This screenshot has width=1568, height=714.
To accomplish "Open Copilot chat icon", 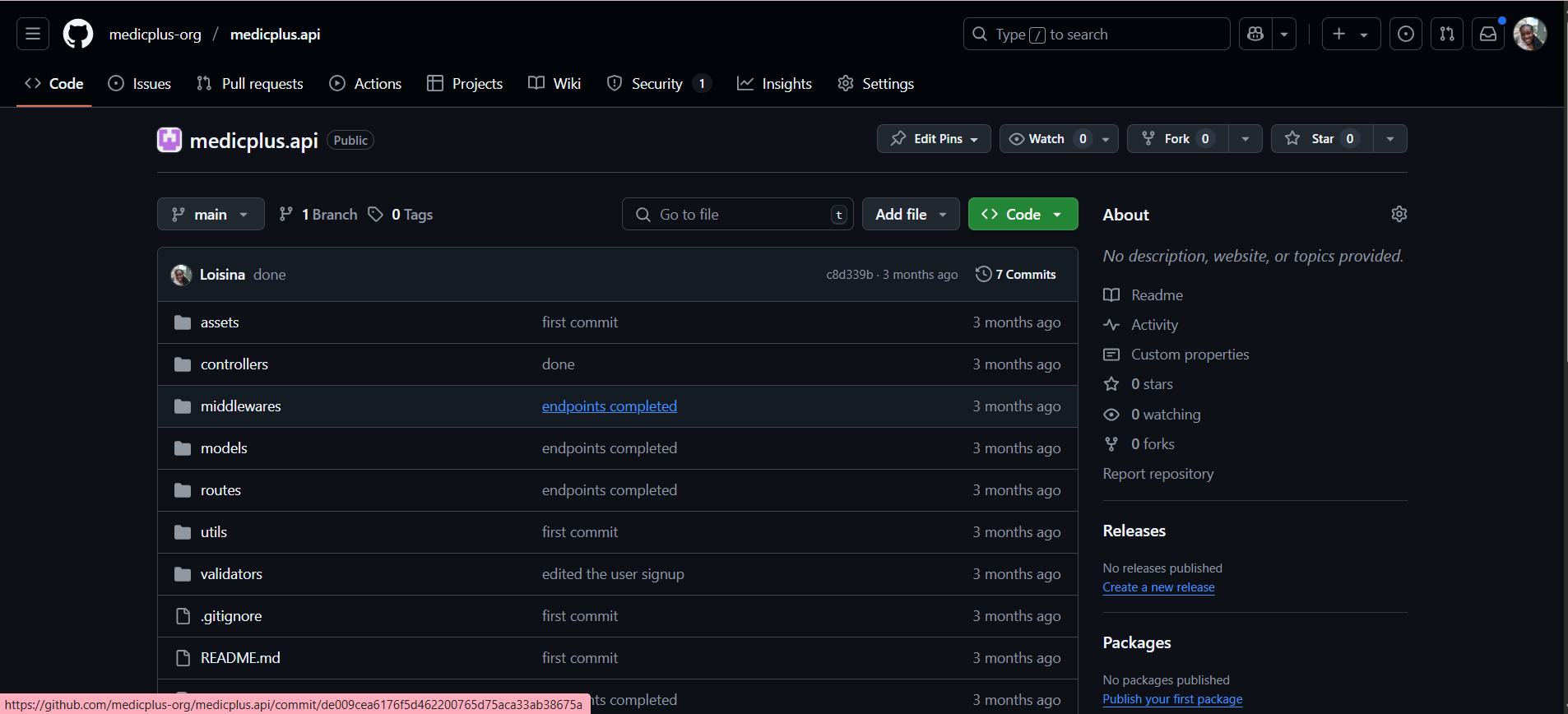I will 1255,34.
